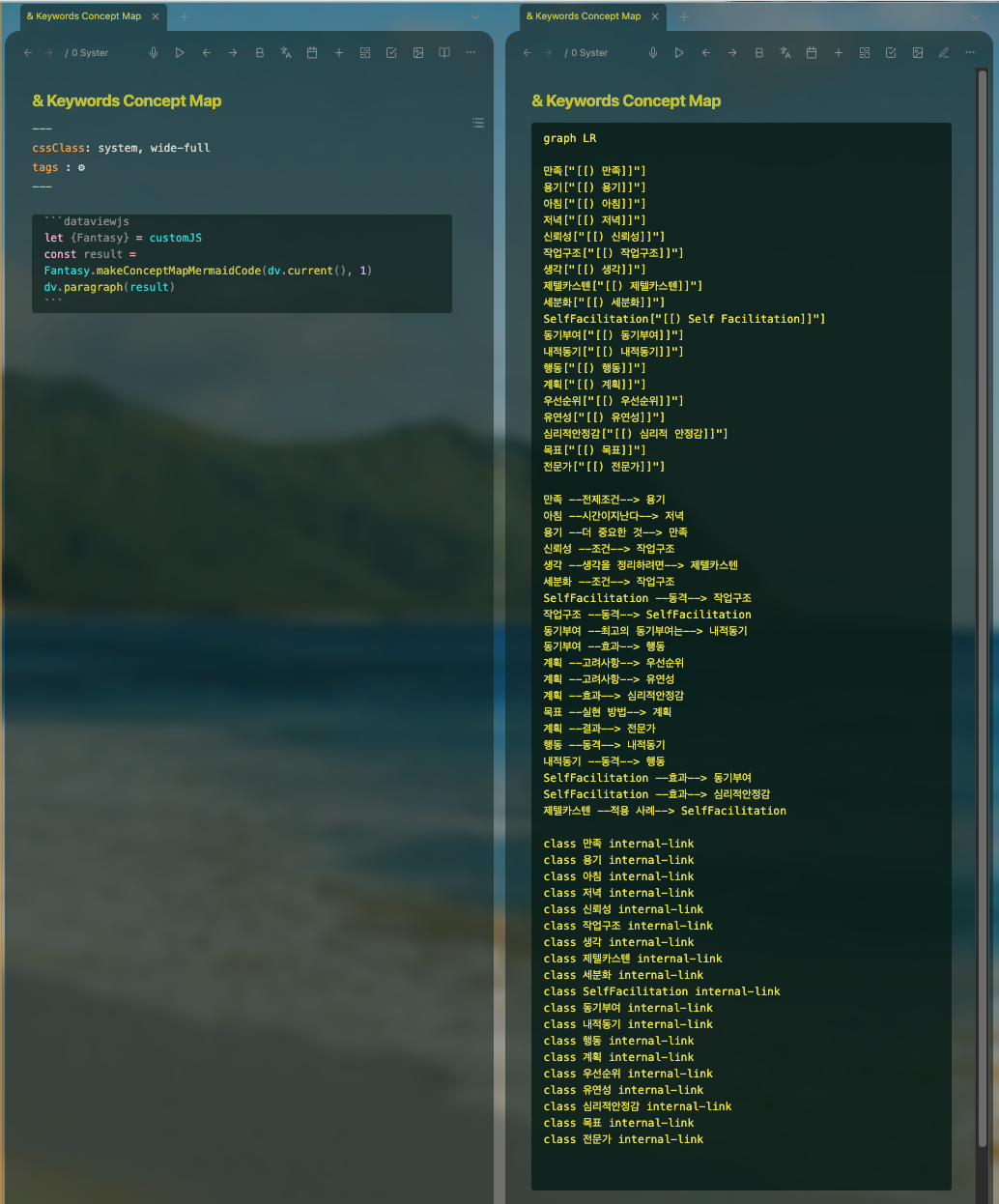
Task: Click the SelfFacilitation node definition line
Action: click(684, 319)
